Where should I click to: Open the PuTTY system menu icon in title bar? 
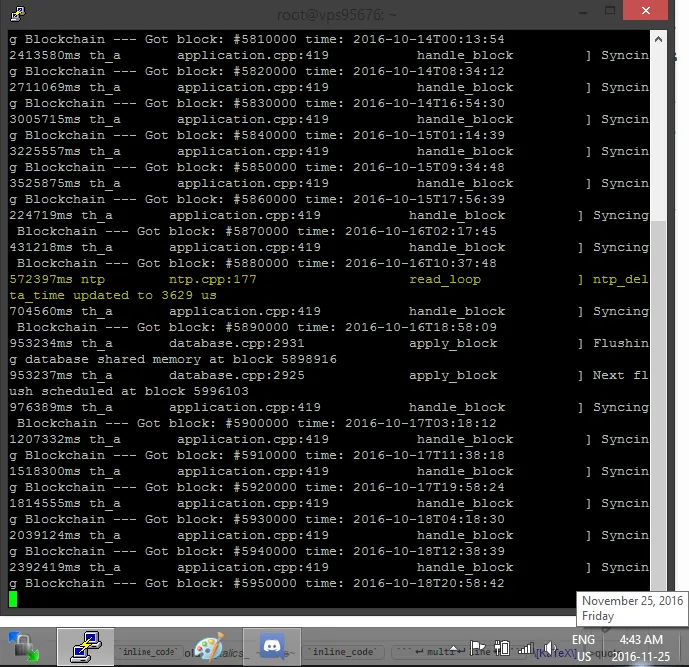click(x=18, y=13)
